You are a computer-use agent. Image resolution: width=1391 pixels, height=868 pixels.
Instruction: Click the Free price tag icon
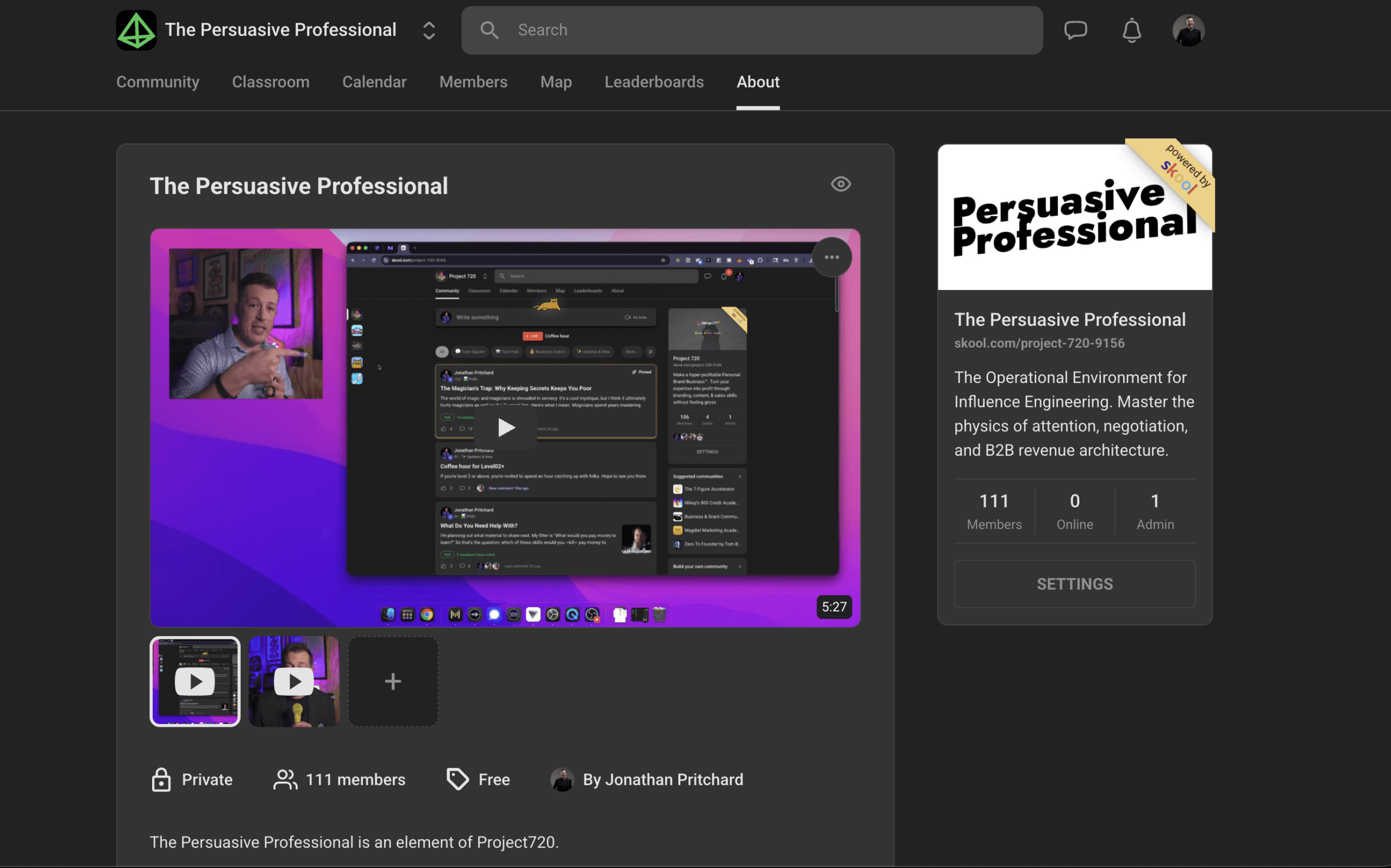(458, 779)
